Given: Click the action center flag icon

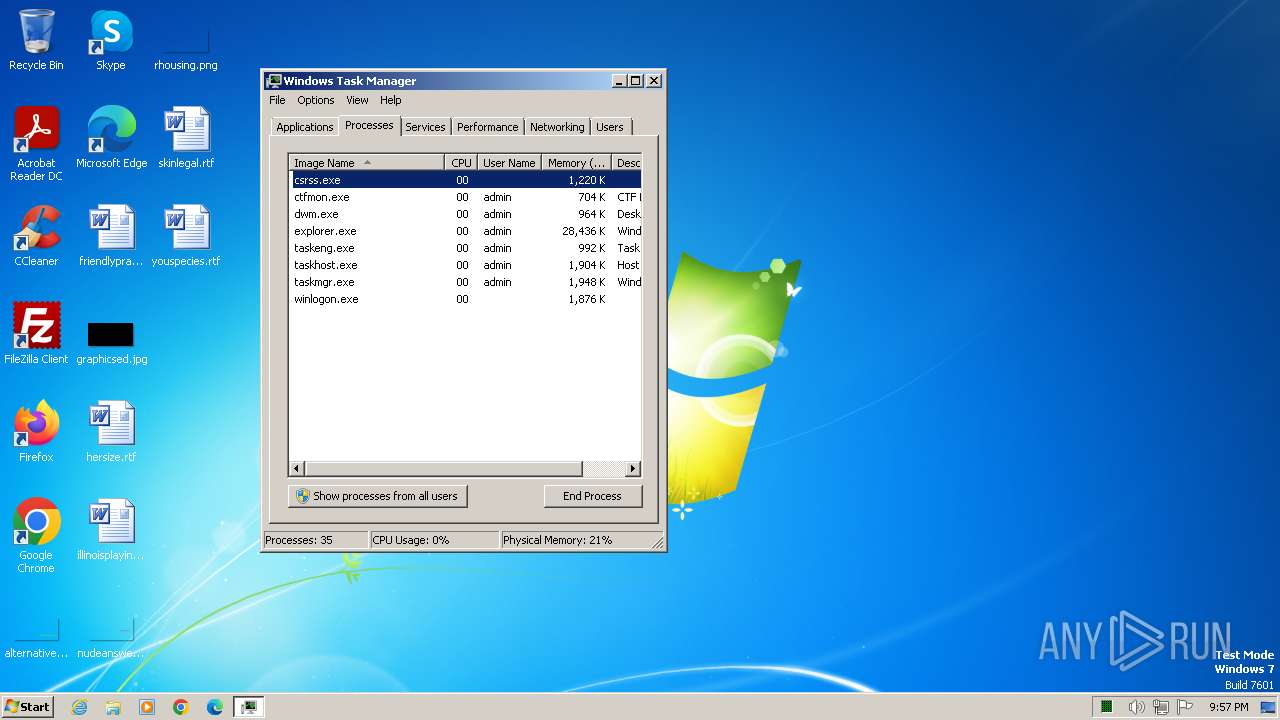Looking at the screenshot, I should point(1184,707).
